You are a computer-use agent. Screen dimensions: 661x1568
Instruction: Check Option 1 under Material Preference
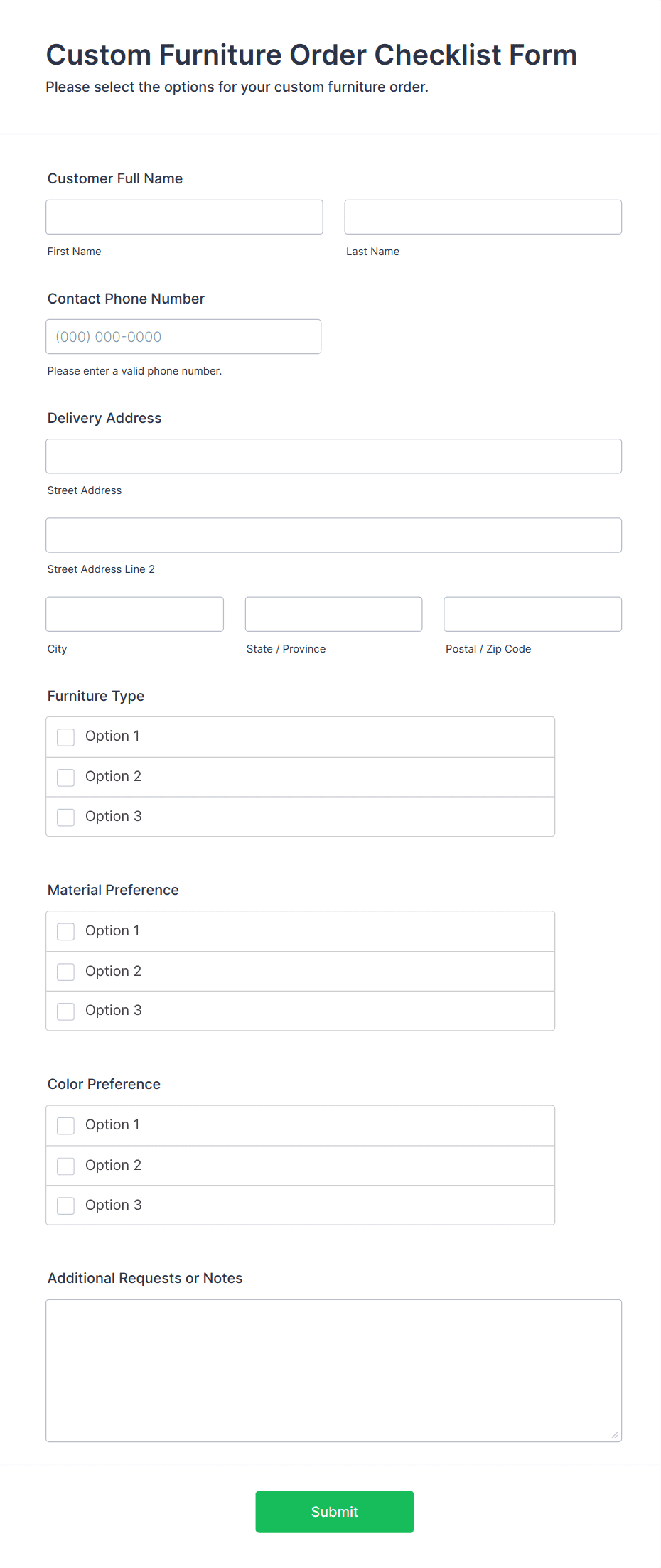pos(66,932)
